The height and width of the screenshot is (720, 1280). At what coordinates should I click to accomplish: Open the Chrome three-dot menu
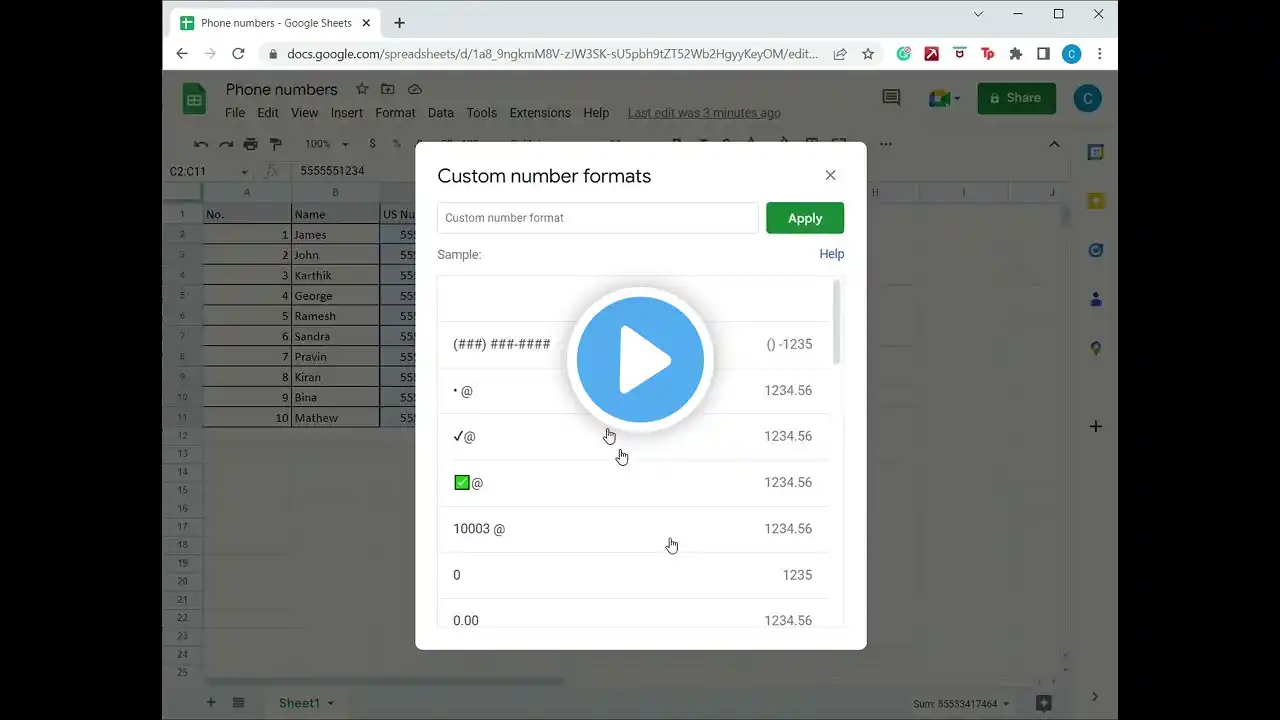1100,54
